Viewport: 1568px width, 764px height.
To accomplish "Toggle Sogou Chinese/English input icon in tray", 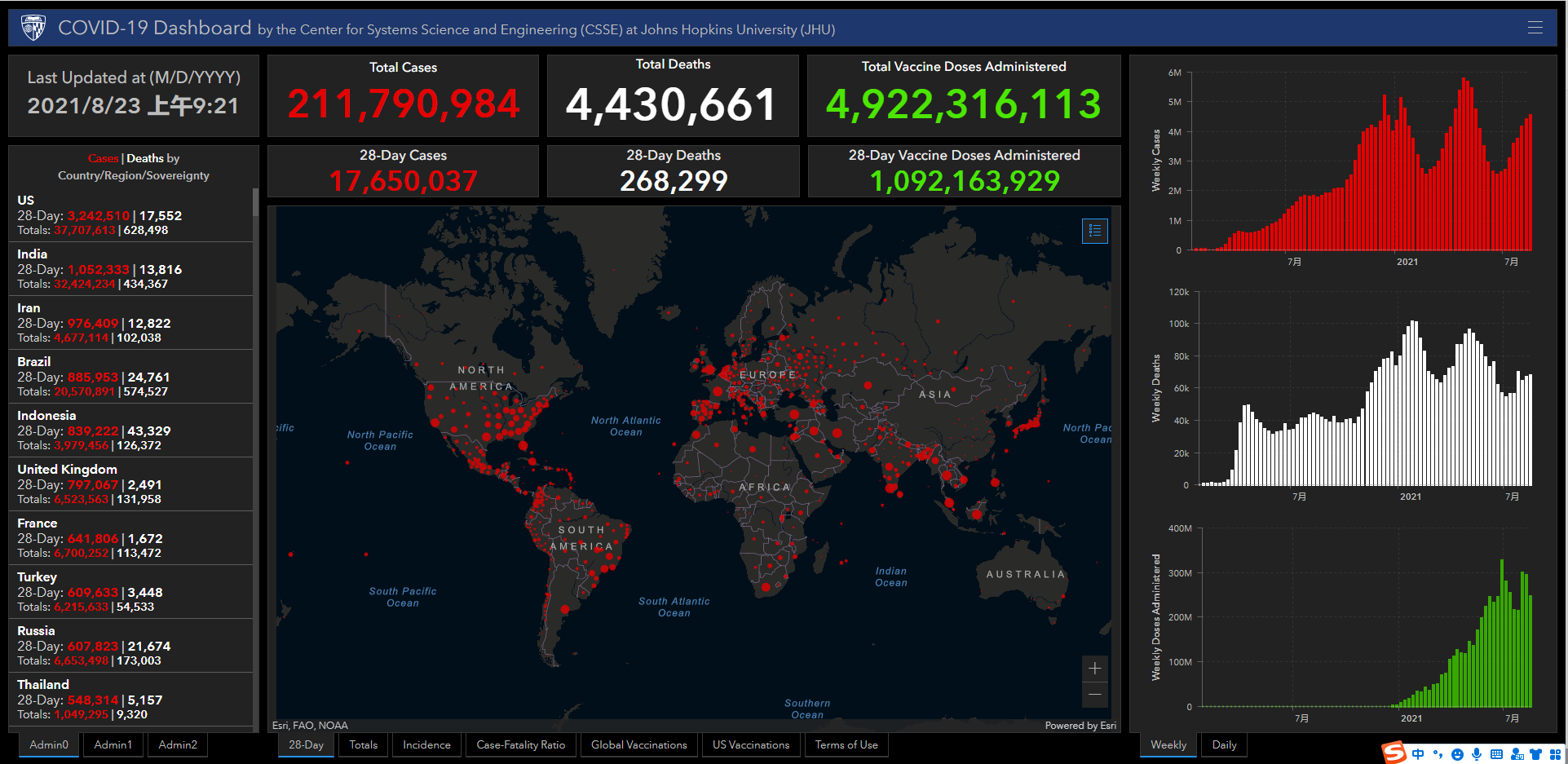I will coord(1418,752).
